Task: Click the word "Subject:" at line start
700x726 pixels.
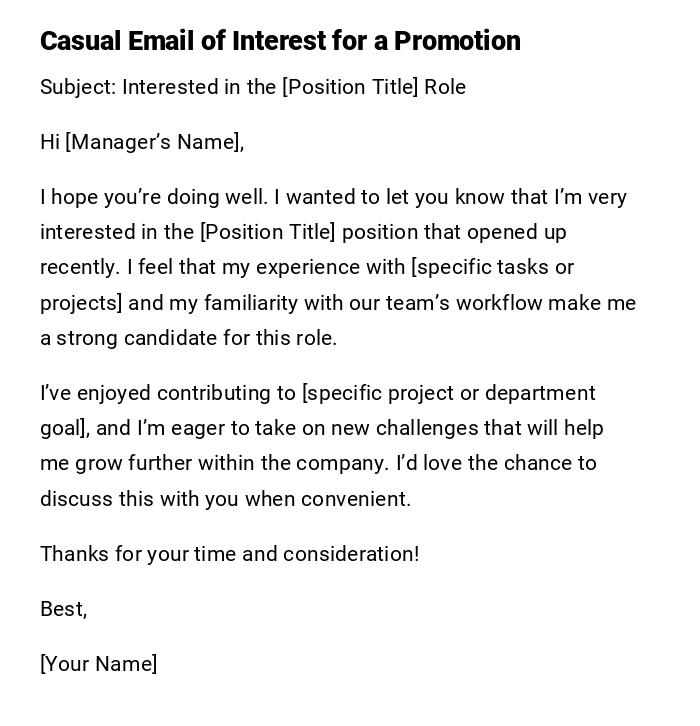Action: point(78,87)
